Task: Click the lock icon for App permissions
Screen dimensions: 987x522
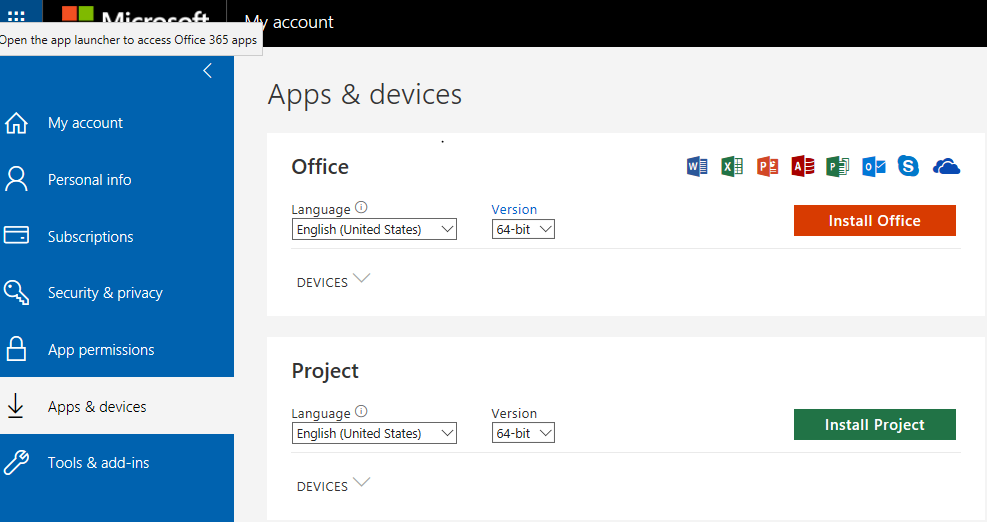Action: point(16,349)
